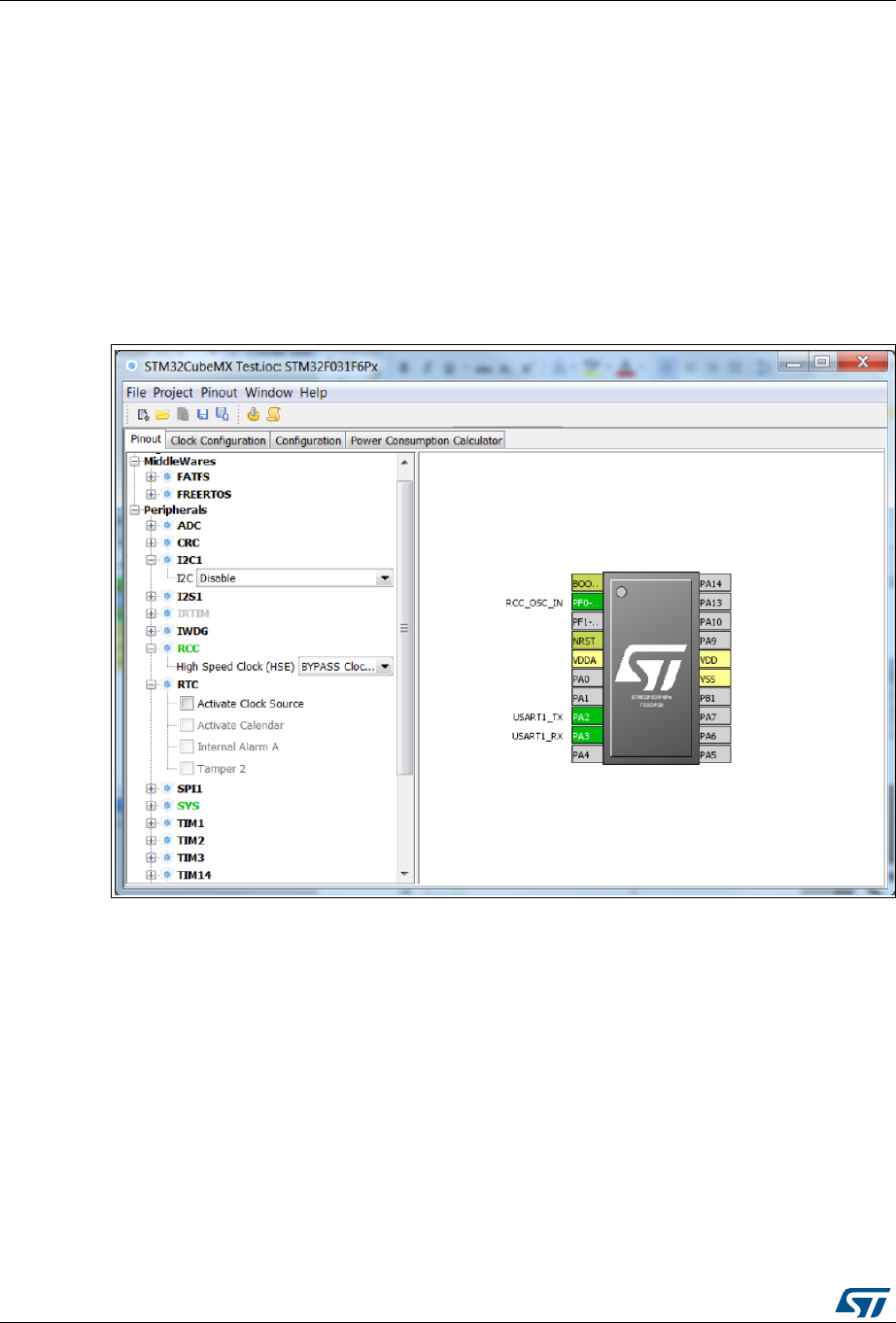Toggle the Tamper 2 checkbox
This screenshot has height=1323, width=896.
(x=187, y=768)
